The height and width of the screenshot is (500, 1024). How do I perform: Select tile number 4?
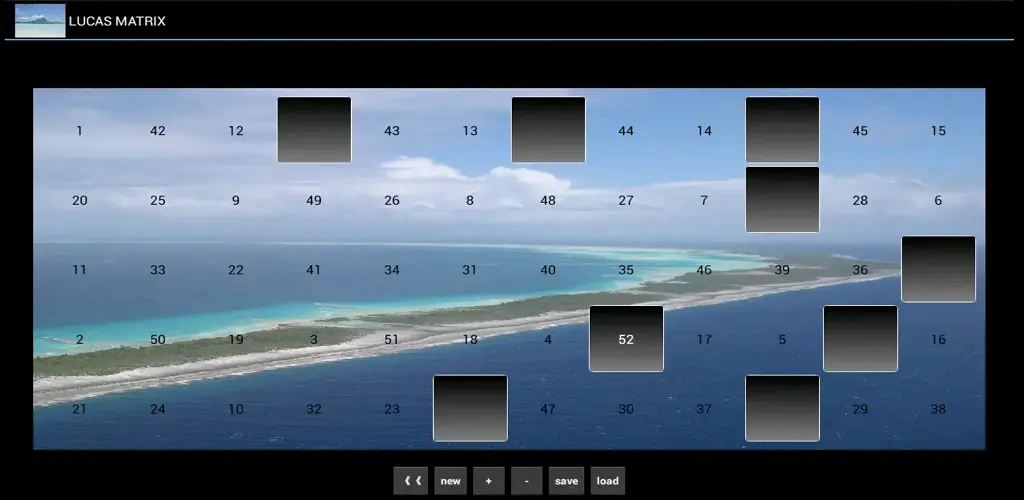pyautogui.click(x=548, y=339)
